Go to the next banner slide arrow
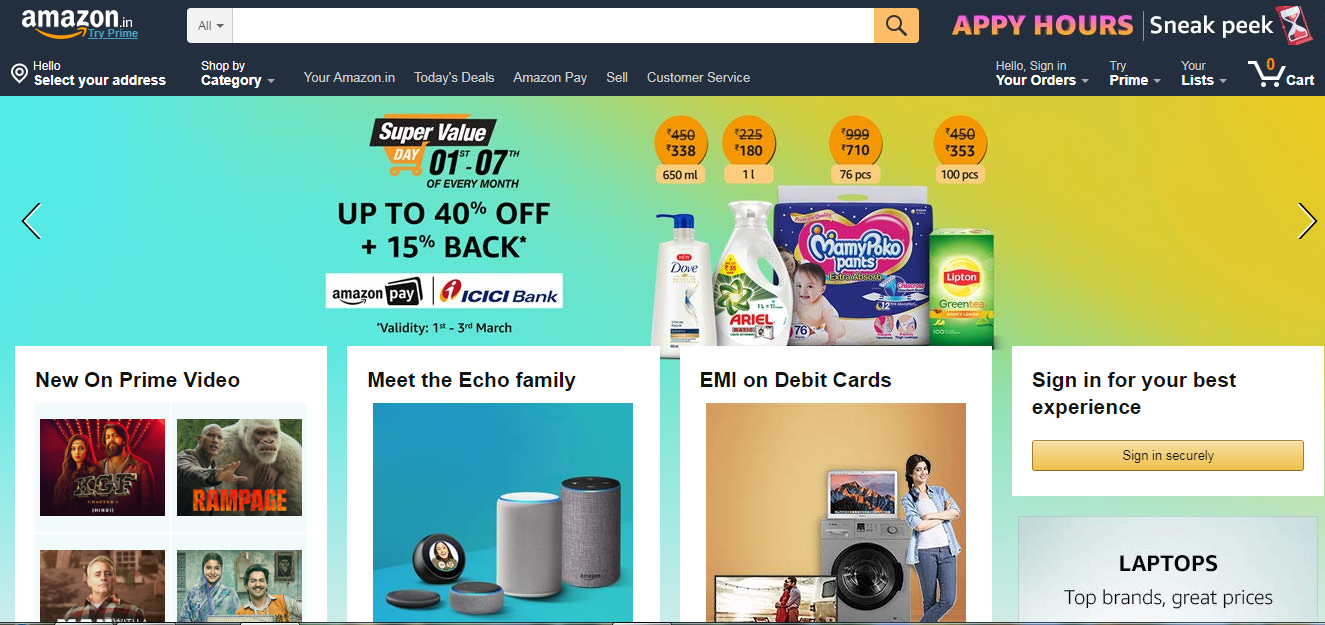This screenshot has height=625, width=1325. pos(1307,221)
